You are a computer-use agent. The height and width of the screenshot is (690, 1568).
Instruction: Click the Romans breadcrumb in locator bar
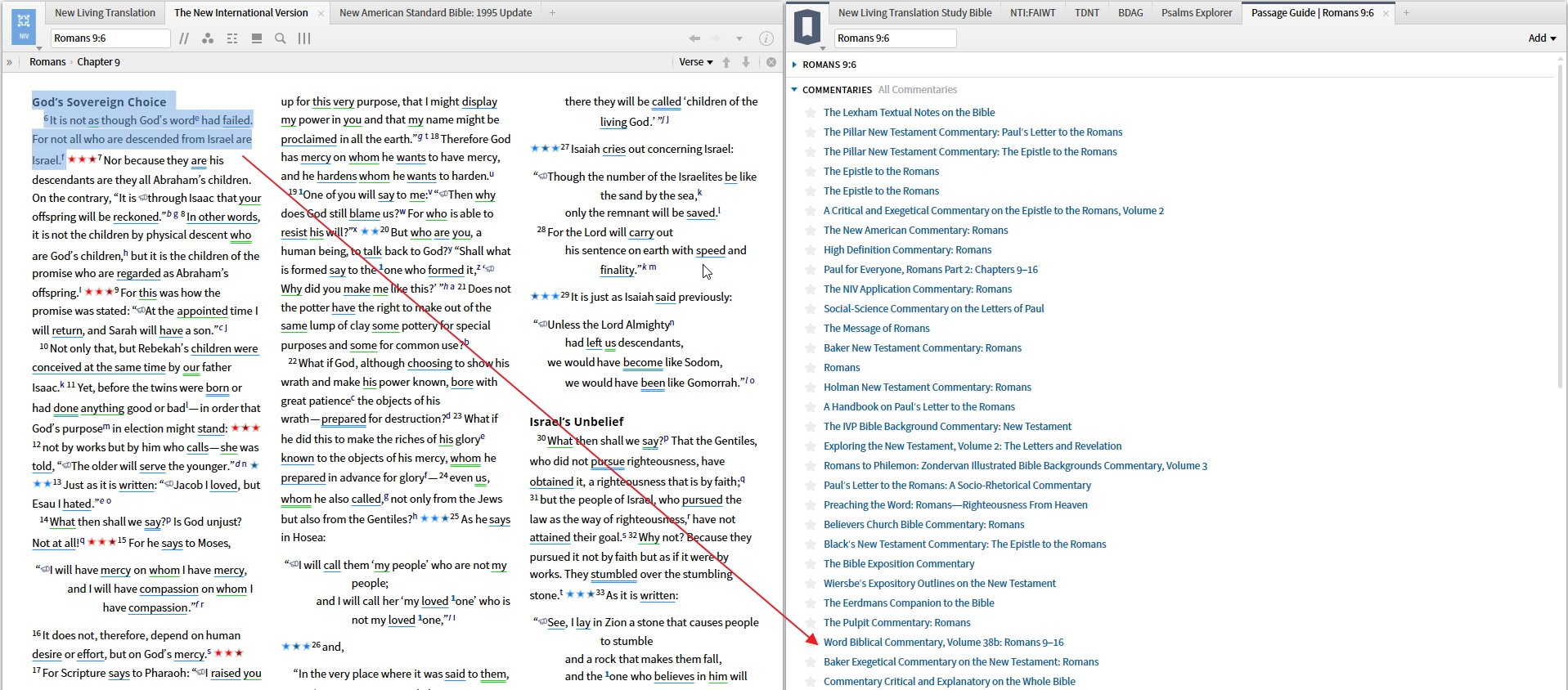47,62
